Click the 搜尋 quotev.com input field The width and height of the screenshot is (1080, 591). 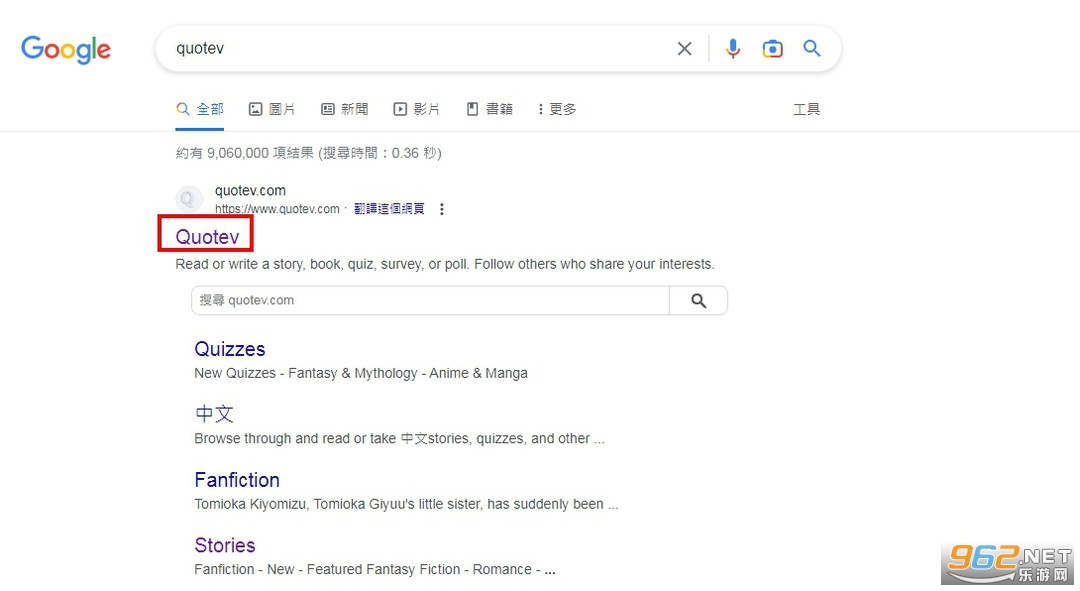[430, 300]
